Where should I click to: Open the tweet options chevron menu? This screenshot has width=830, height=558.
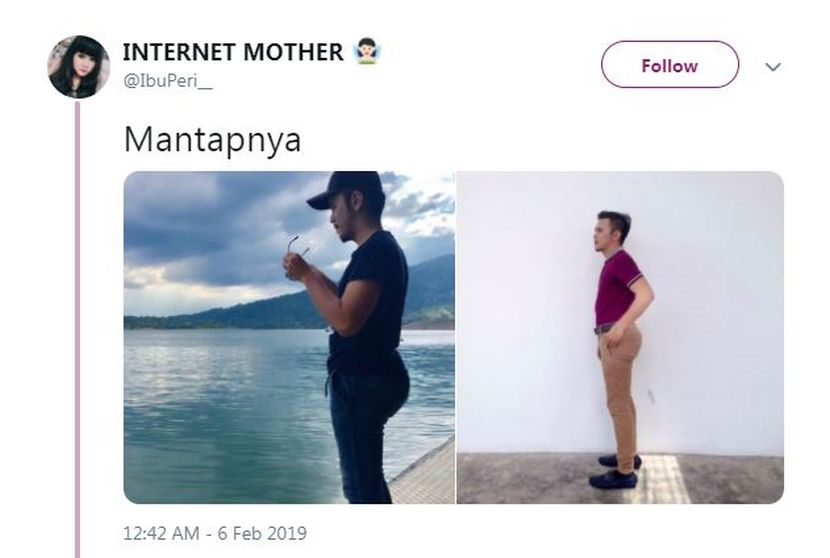pos(772,67)
